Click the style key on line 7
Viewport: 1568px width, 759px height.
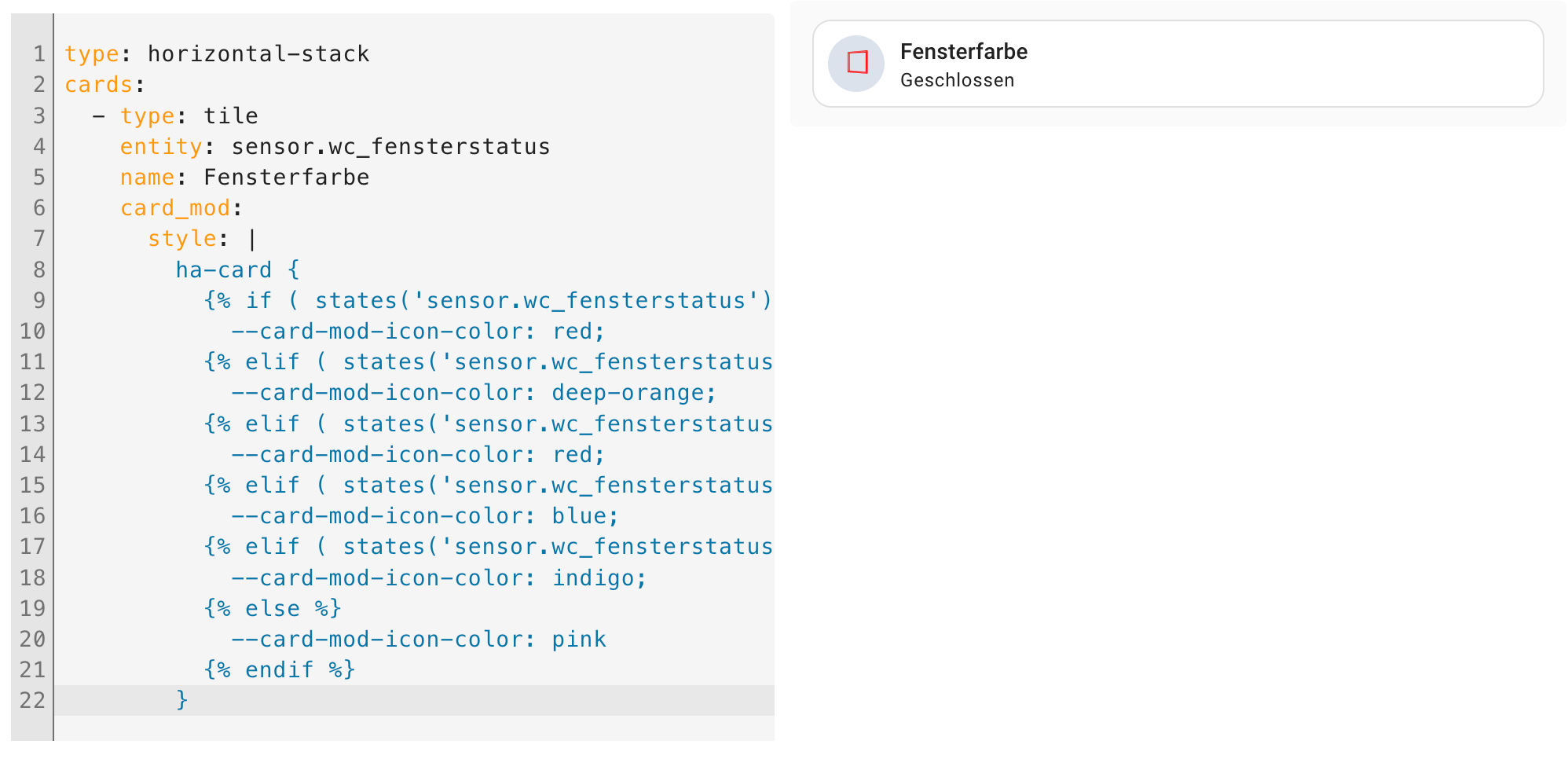pos(182,238)
